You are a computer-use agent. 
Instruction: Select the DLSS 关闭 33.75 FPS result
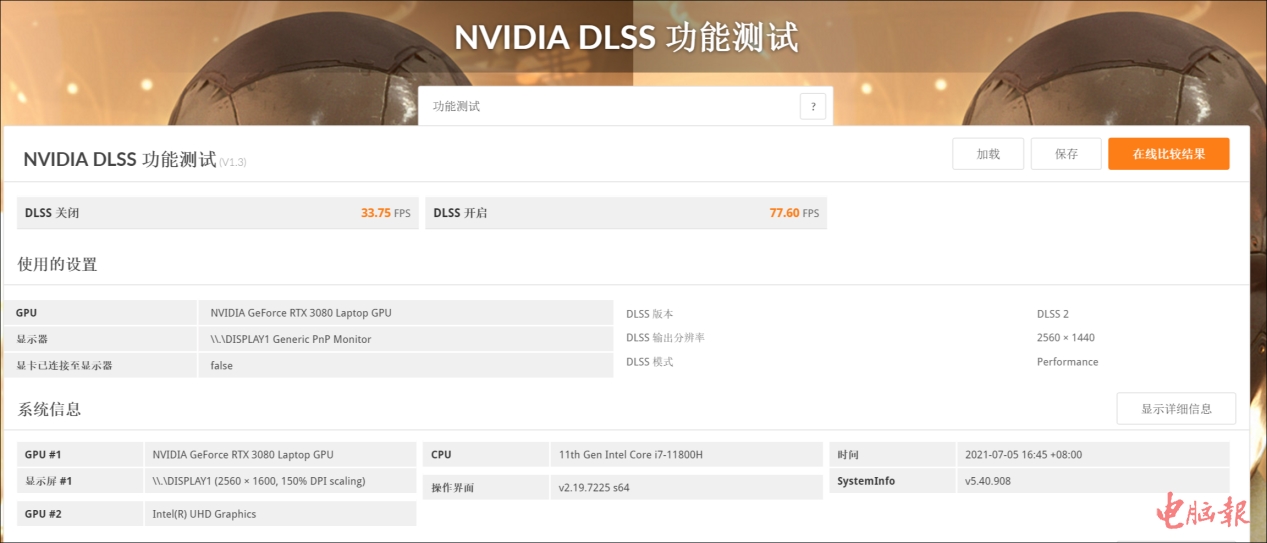pyautogui.click(x=217, y=213)
